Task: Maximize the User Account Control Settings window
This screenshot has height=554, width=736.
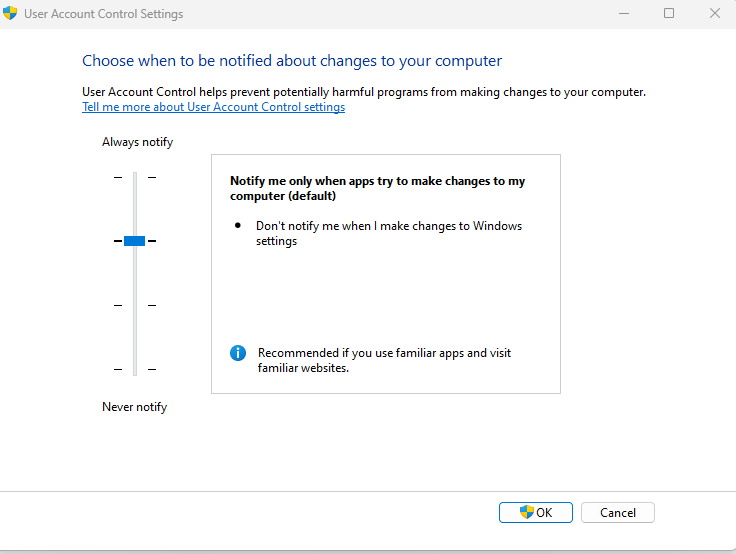Action: (x=669, y=14)
